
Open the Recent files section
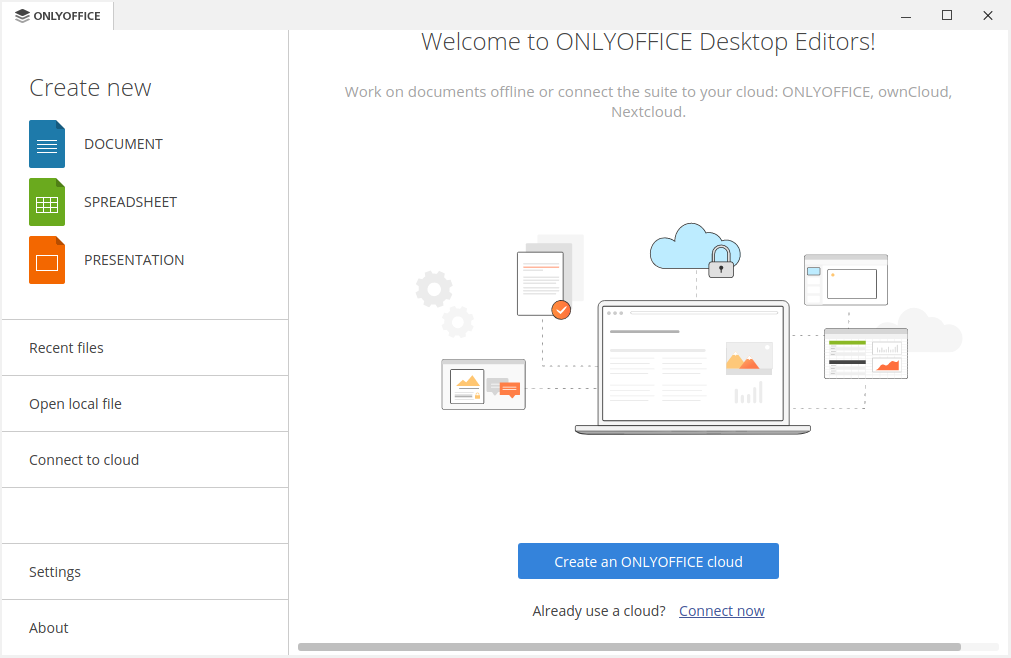pyautogui.click(x=145, y=348)
